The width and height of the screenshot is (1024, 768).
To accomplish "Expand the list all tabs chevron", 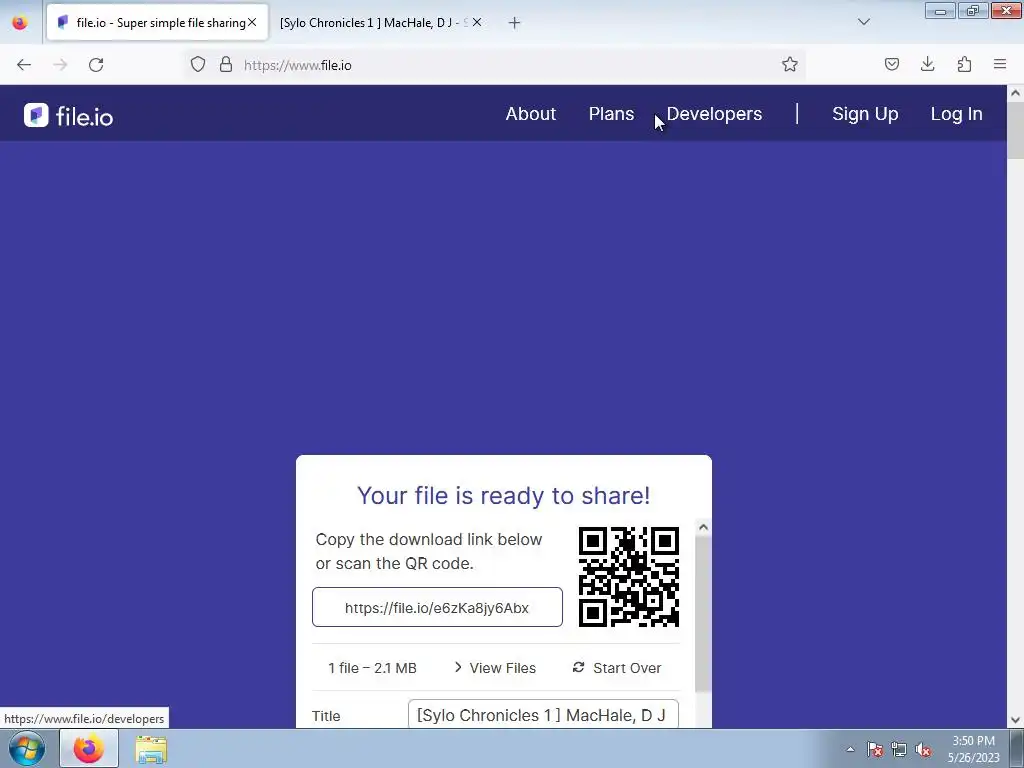I will [863, 22].
